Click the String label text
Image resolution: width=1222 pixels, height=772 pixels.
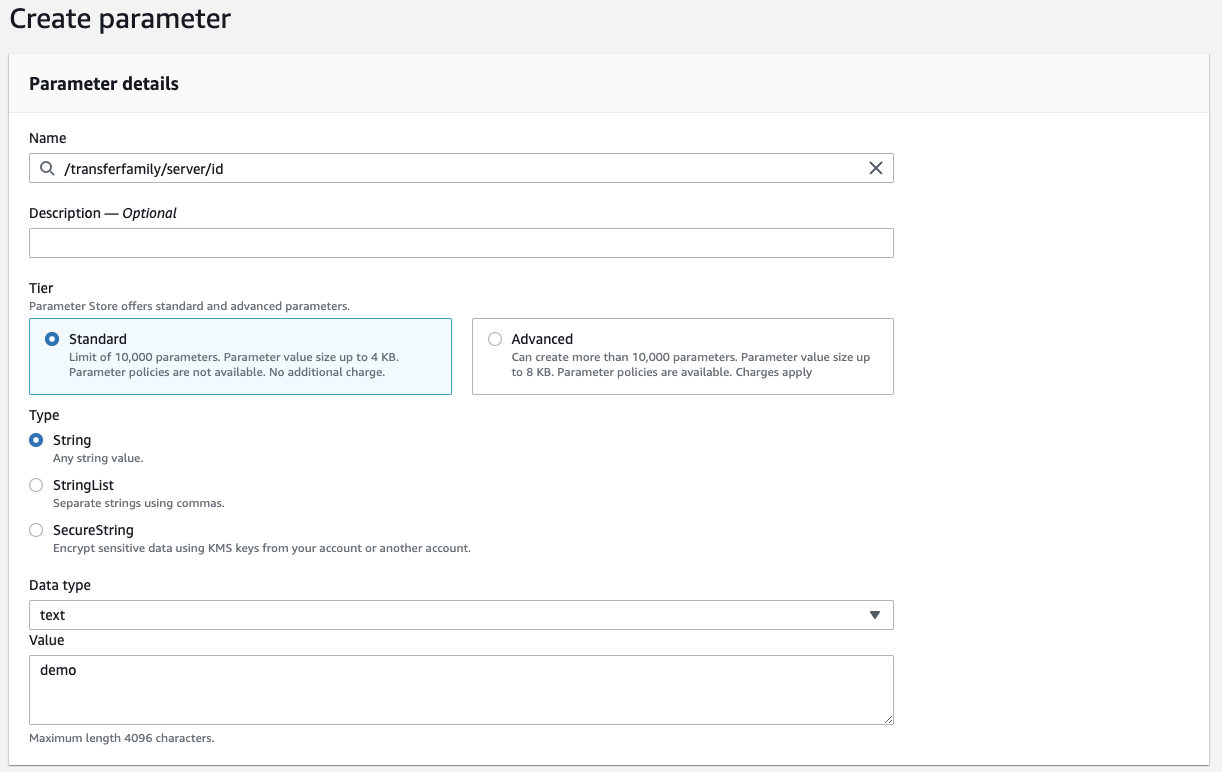coord(72,440)
